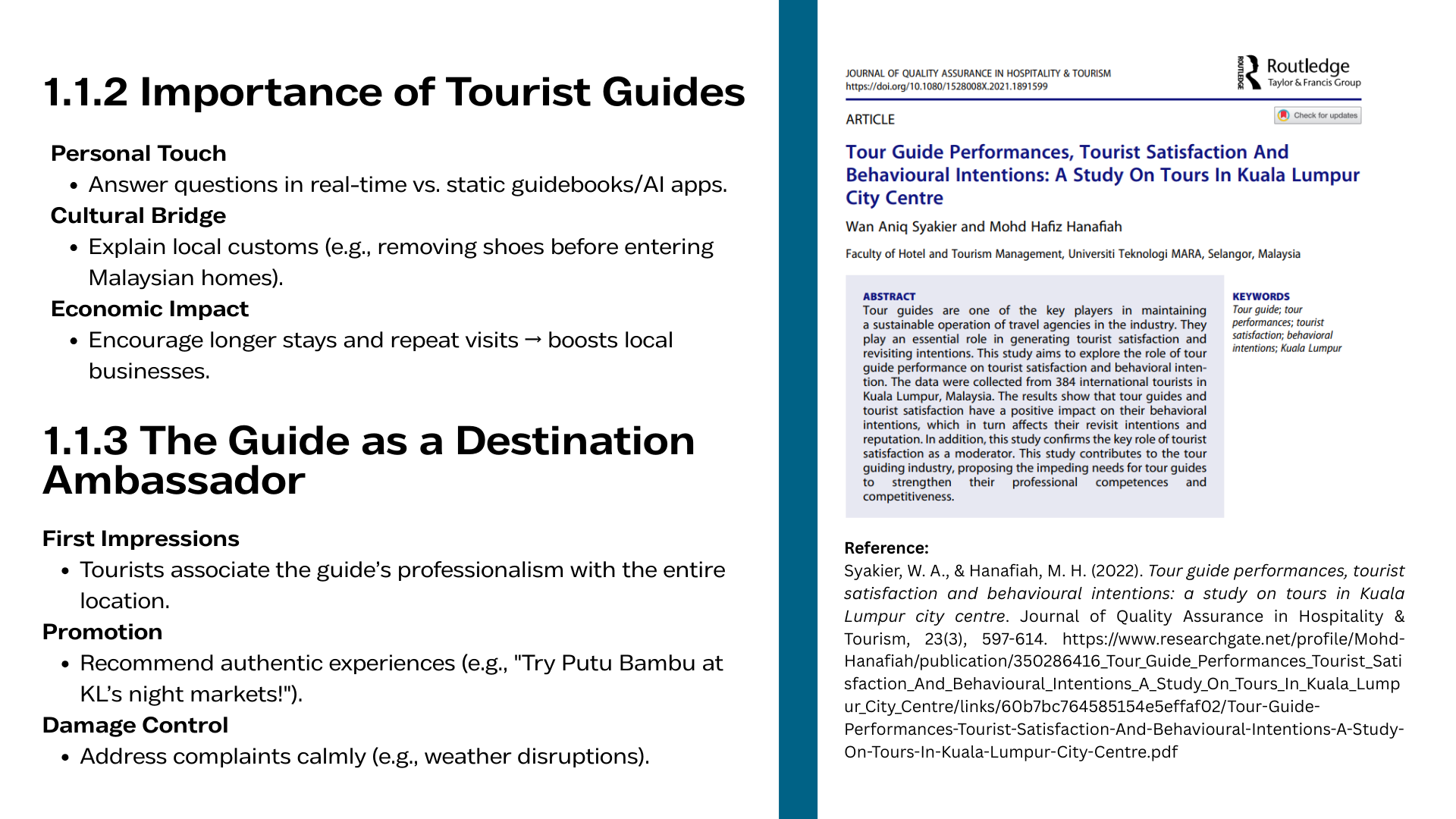
Task: Click the KEYWORDS label
Action: click(1260, 297)
